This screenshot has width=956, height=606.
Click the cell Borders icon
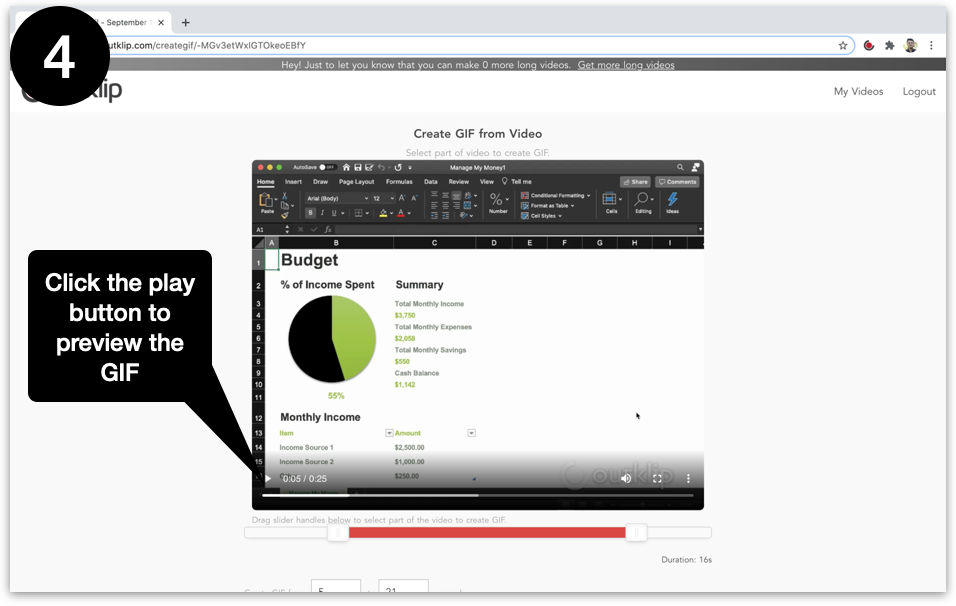tap(358, 213)
